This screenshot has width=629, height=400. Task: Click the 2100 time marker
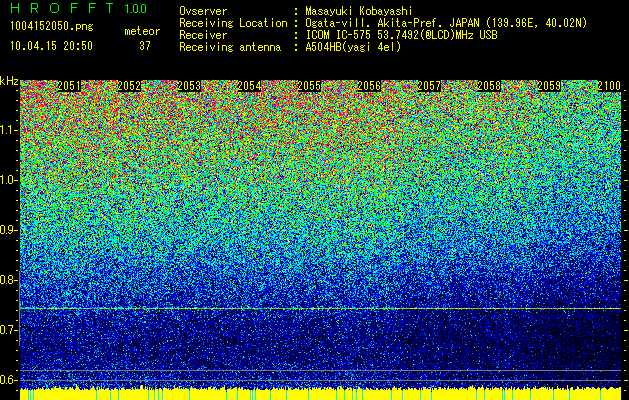pyautogui.click(x=609, y=86)
